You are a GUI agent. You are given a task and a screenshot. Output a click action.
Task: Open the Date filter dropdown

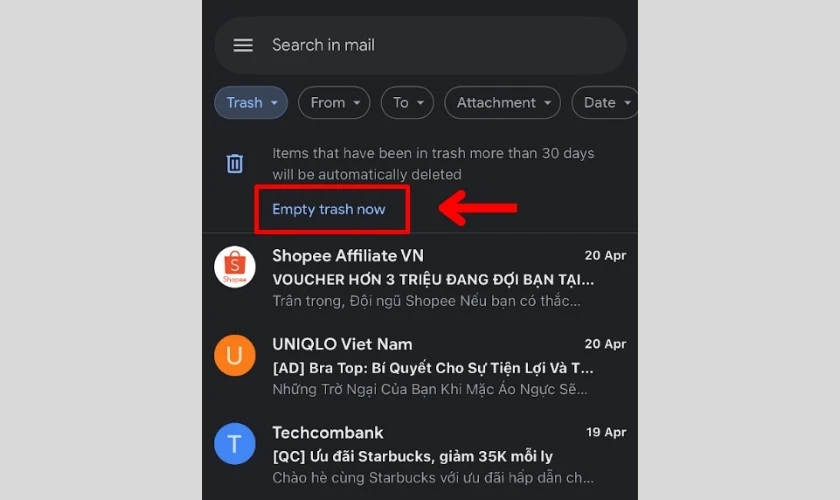coord(605,102)
